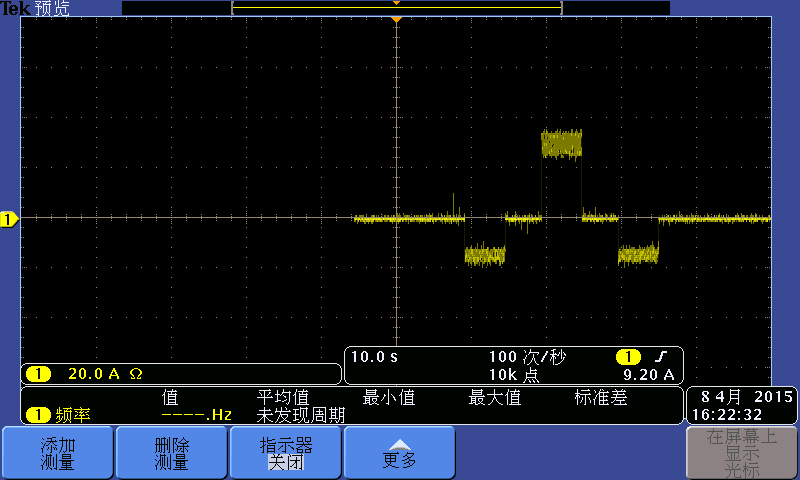Screen dimensions: 800x480
Task: Click the channel 1 badge in 20.0 A readout
Action: [x=38, y=374]
